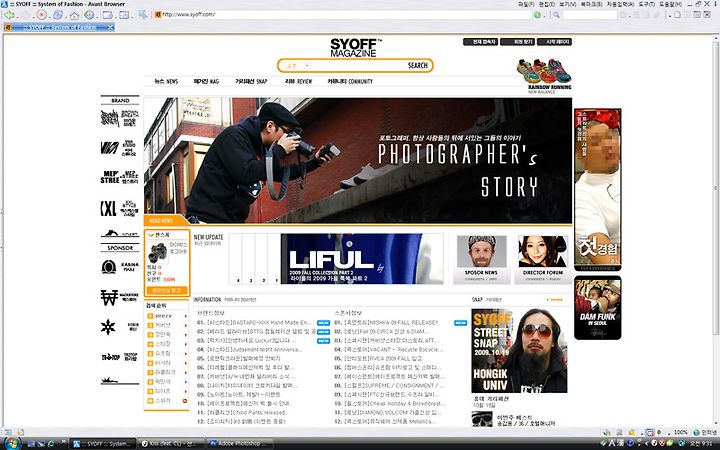Open the 거리패션 SNAP section

point(251,81)
